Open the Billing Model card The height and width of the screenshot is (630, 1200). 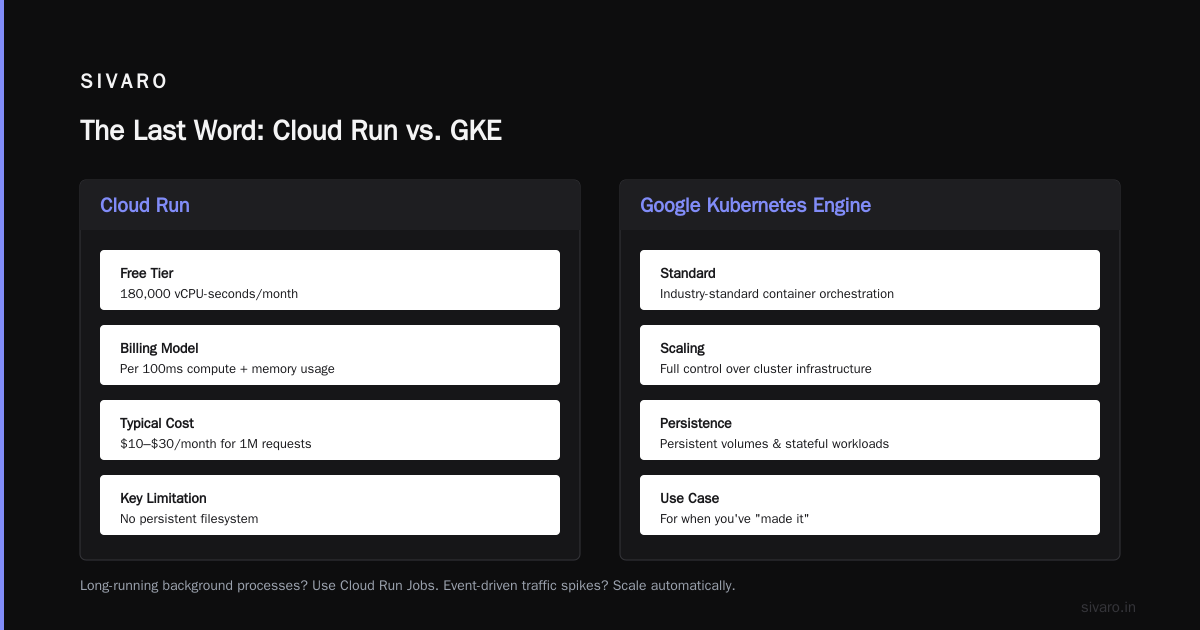[x=330, y=355]
